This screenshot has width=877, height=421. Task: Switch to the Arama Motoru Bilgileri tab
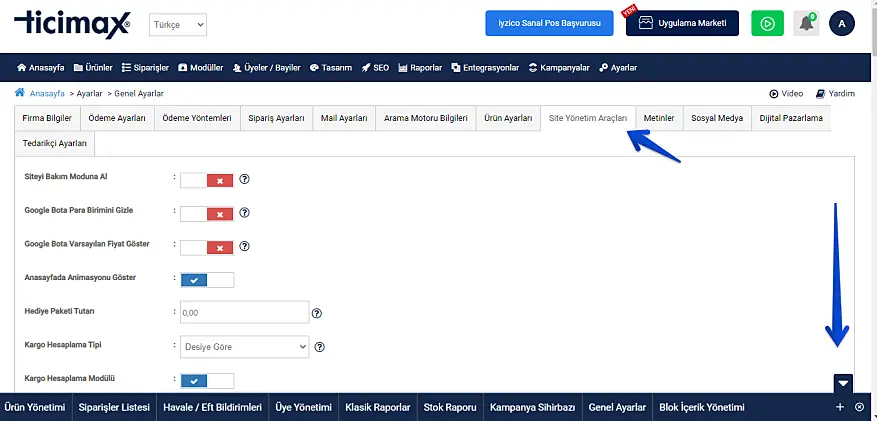pos(426,119)
